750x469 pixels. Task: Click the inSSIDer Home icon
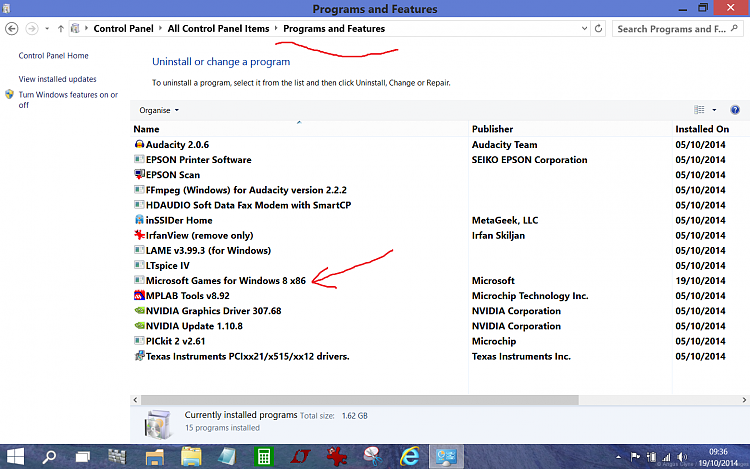coord(139,219)
